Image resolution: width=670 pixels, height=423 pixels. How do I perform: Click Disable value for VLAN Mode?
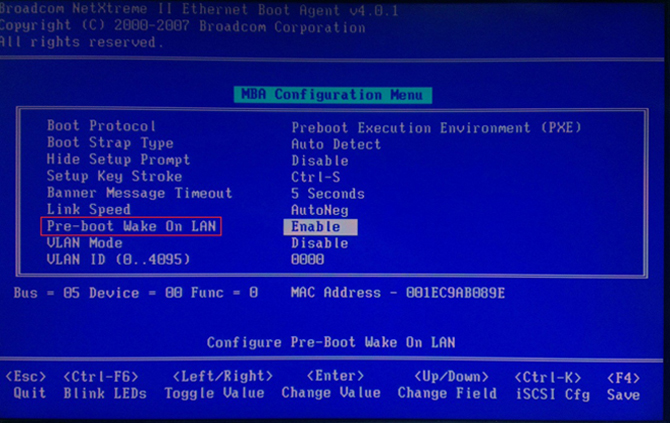pos(320,243)
